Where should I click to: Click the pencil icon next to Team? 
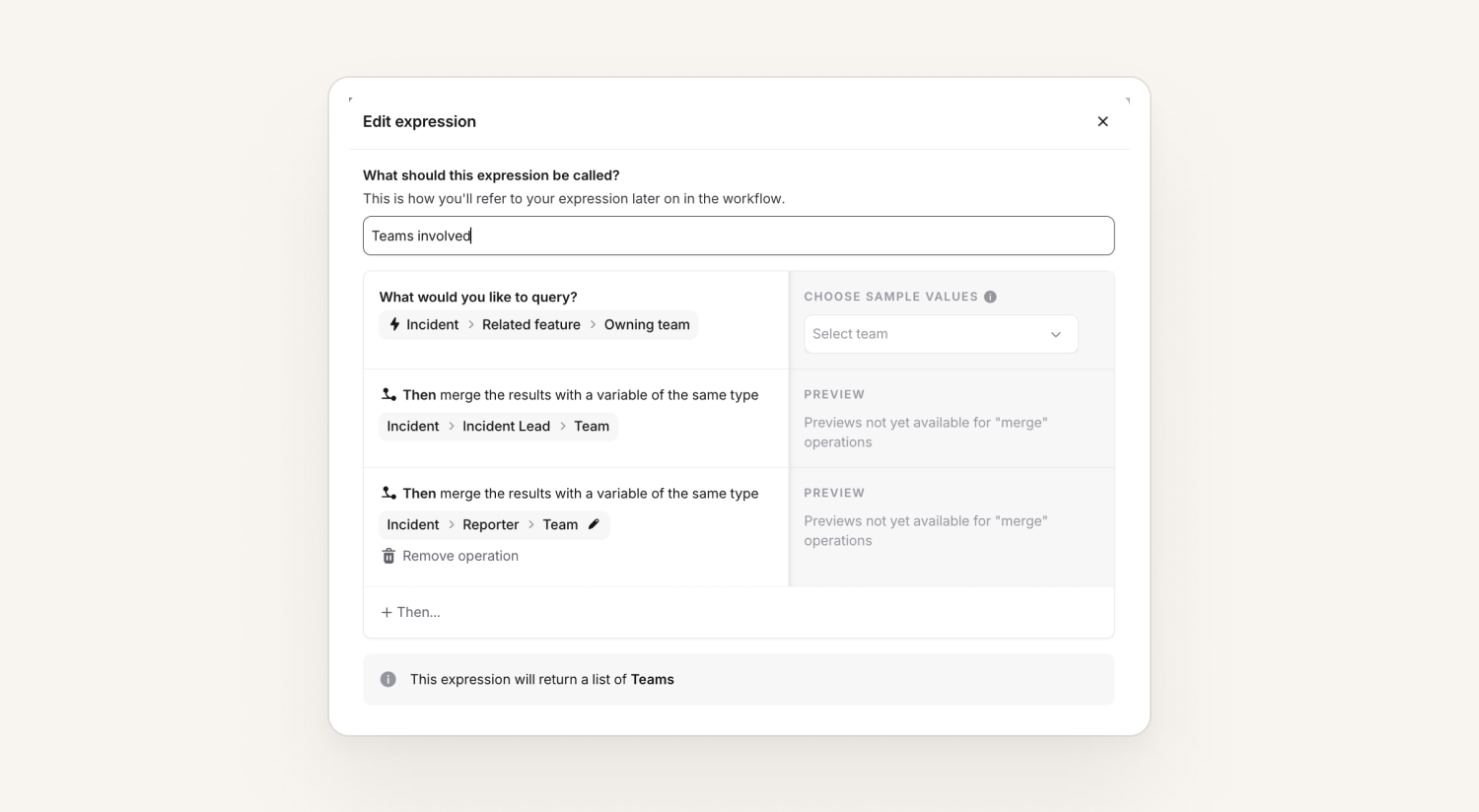[594, 524]
